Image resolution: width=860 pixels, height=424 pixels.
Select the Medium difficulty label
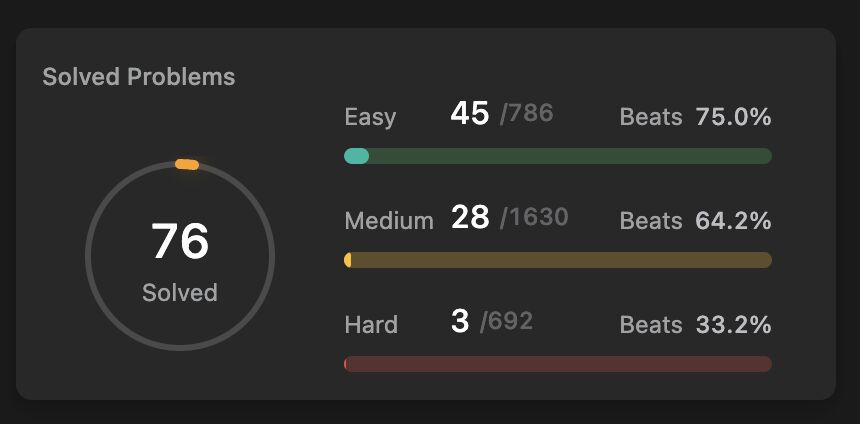point(389,221)
